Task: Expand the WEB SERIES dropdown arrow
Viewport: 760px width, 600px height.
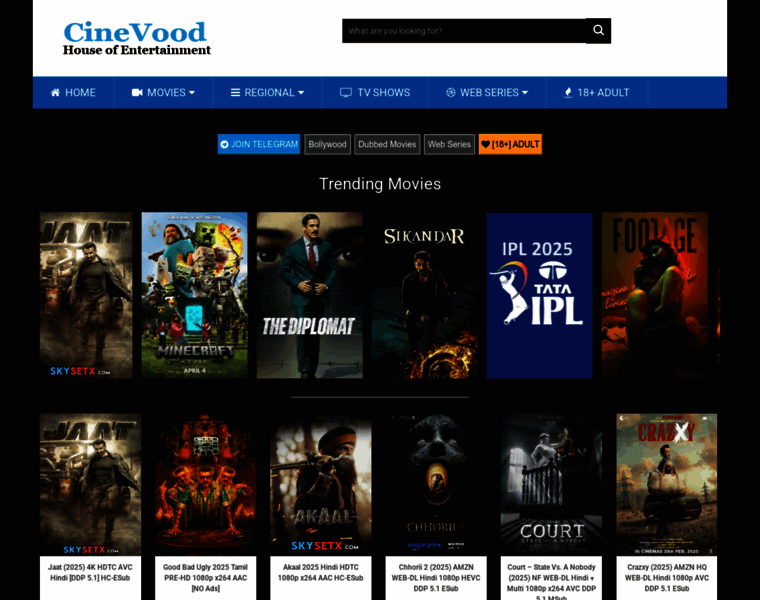Action: tap(525, 93)
